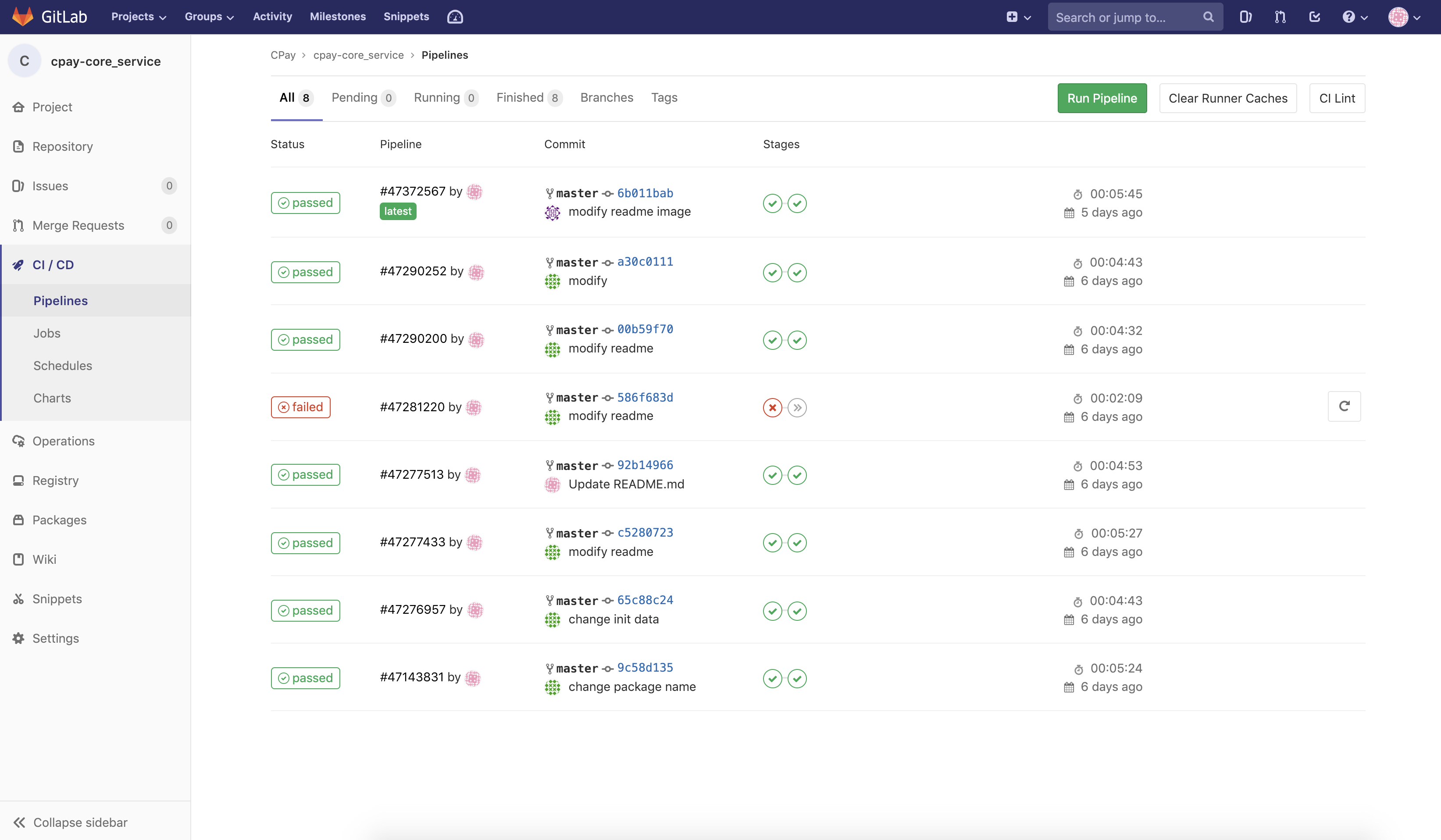1441x840 pixels.
Task: Open commit link 6b011bab
Action: point(645,193)
